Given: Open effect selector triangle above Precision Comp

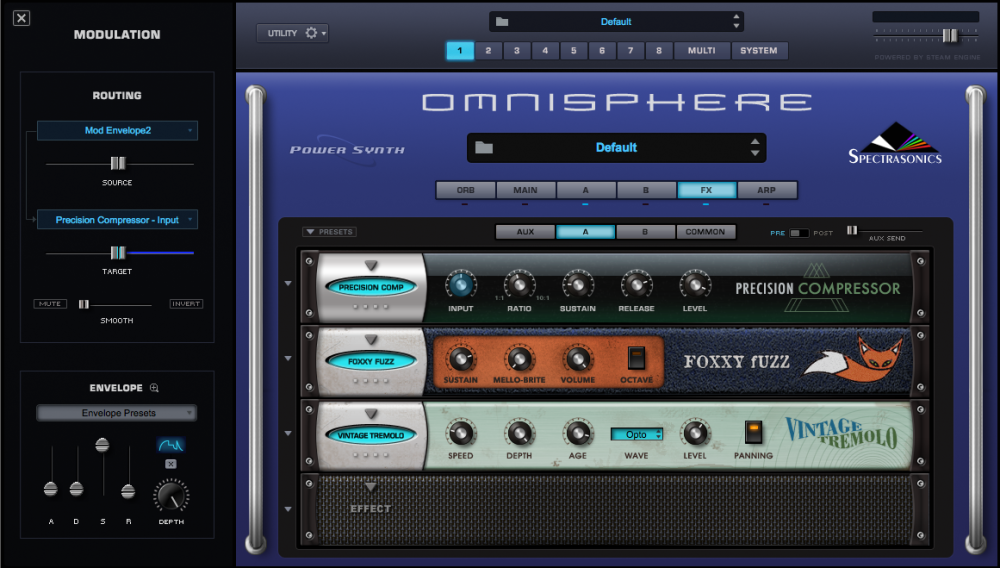Looking at the screenshot, I should coord(371,265).
